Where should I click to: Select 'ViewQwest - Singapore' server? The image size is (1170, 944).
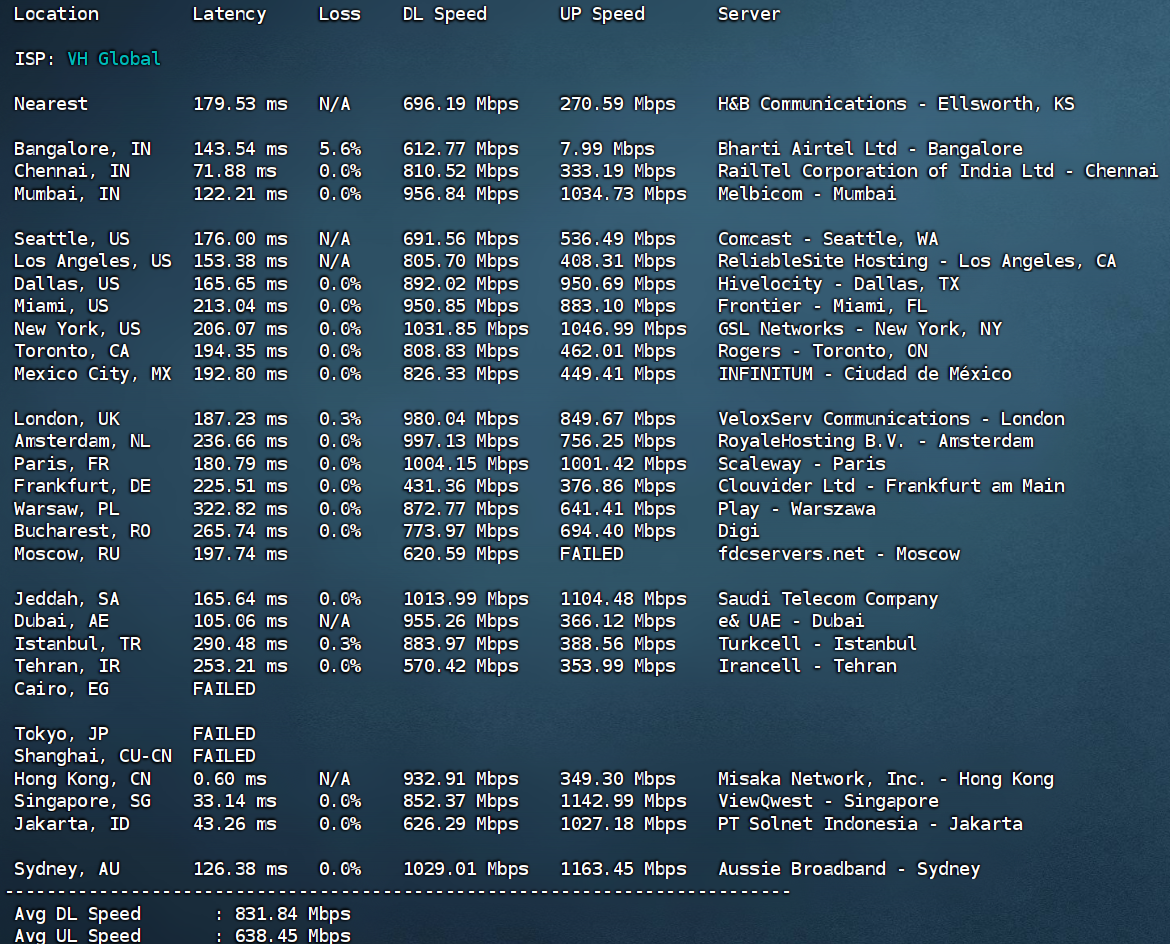pyautogui.click(x=828, y=801)
